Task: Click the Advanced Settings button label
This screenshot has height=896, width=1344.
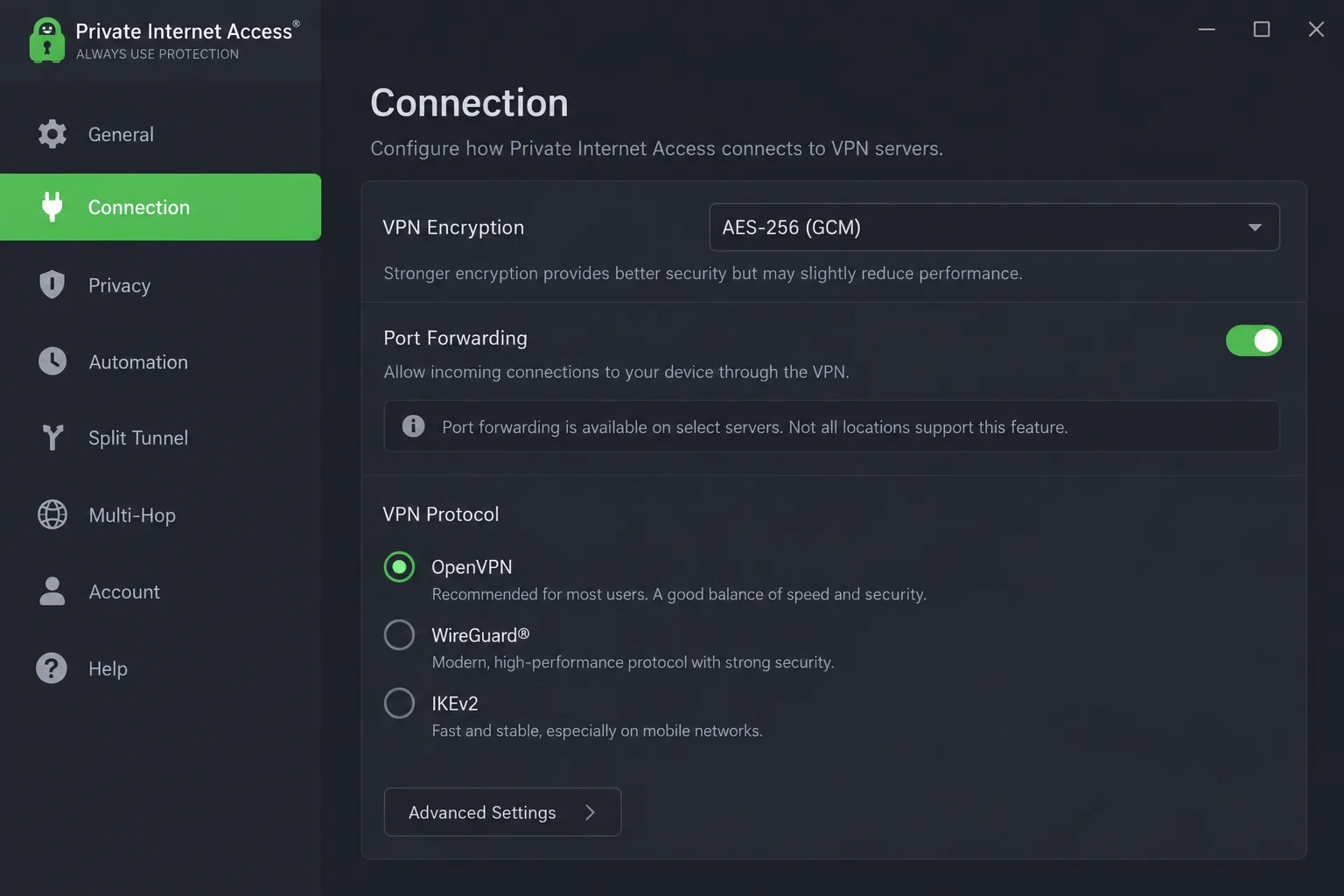Action: [482, 813]
